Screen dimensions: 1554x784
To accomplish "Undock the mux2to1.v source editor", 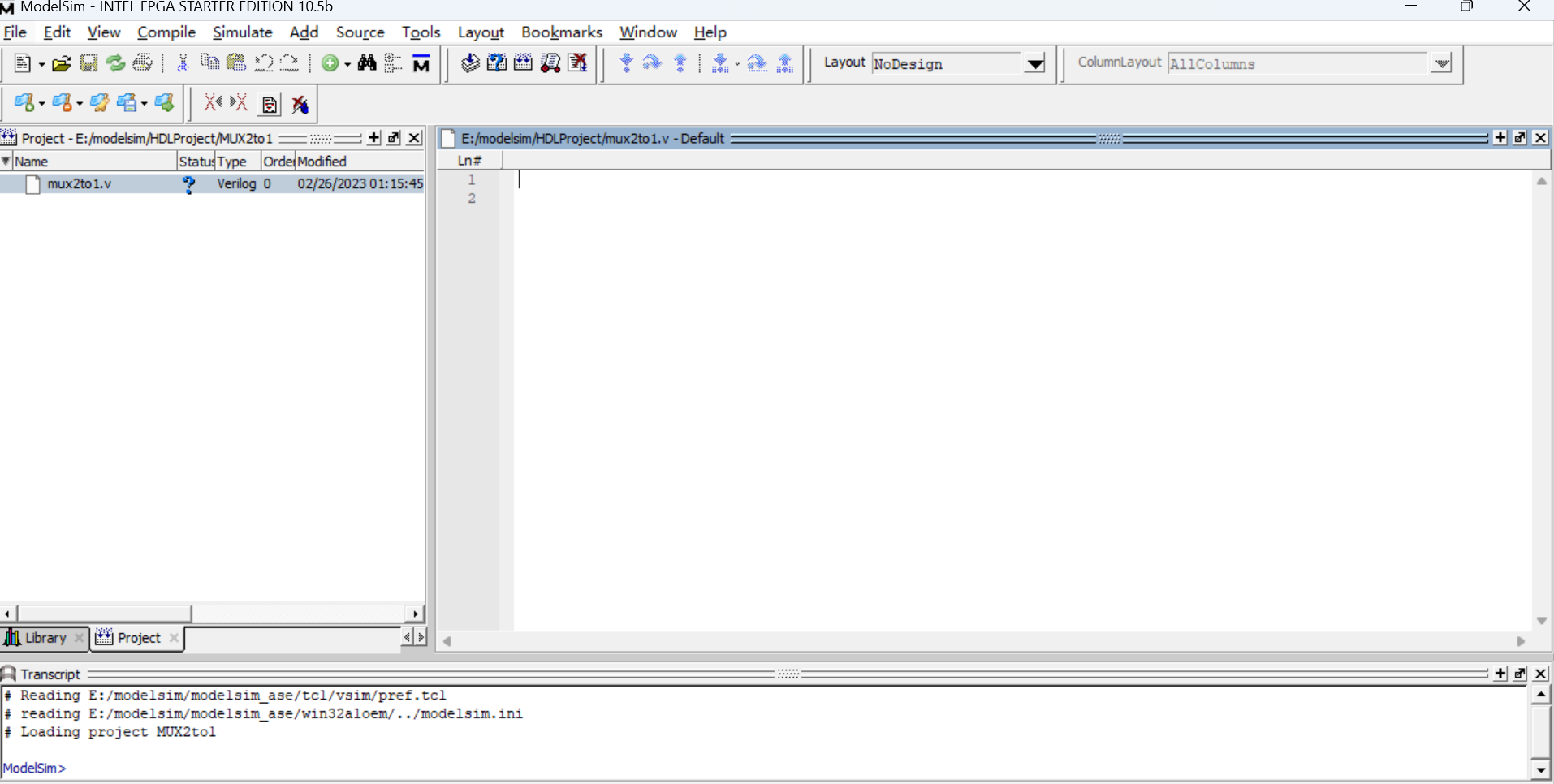I will [1520, 138].
